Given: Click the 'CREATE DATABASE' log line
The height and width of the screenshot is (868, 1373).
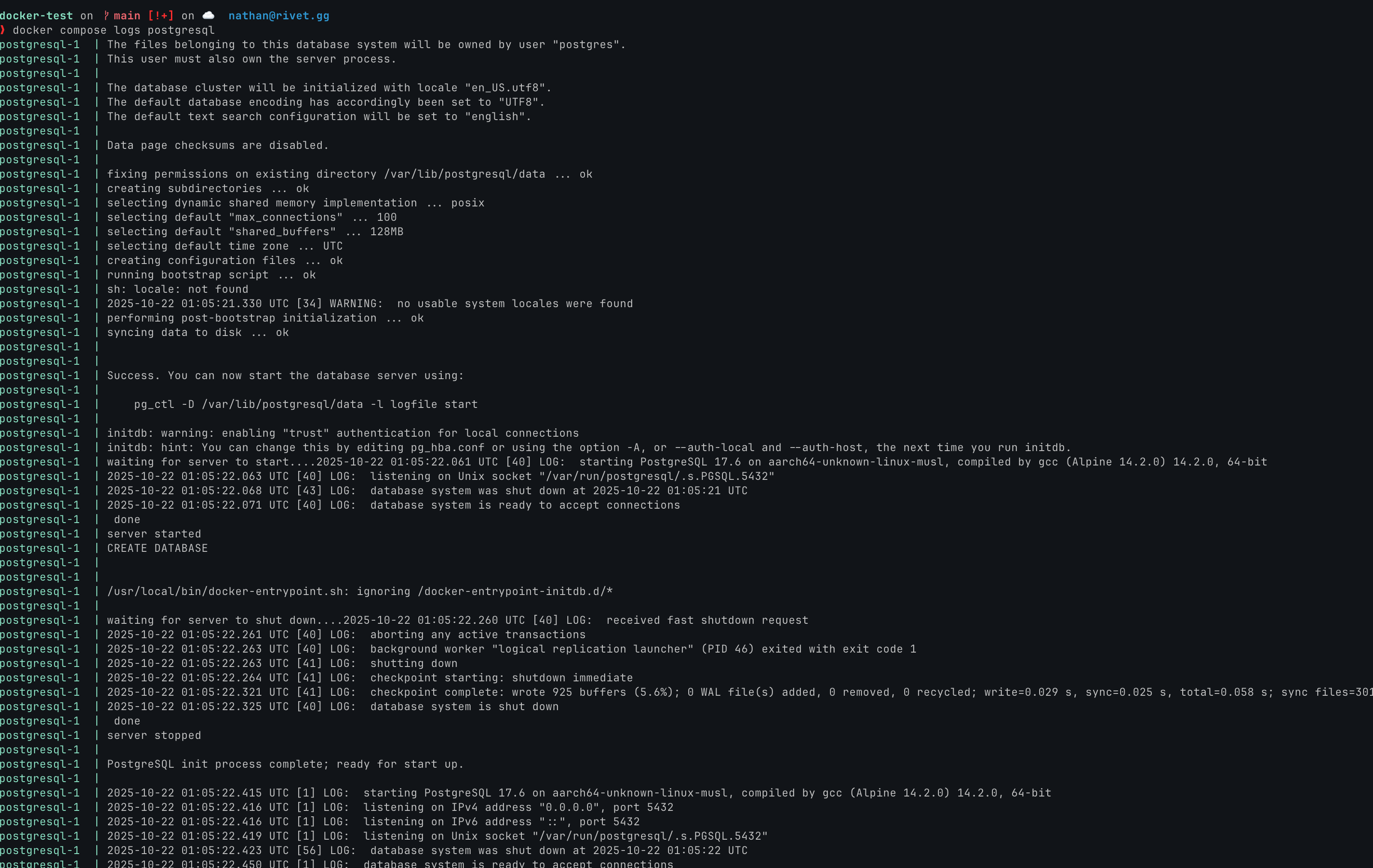Looking at the screenshot, I should [157, 548].
